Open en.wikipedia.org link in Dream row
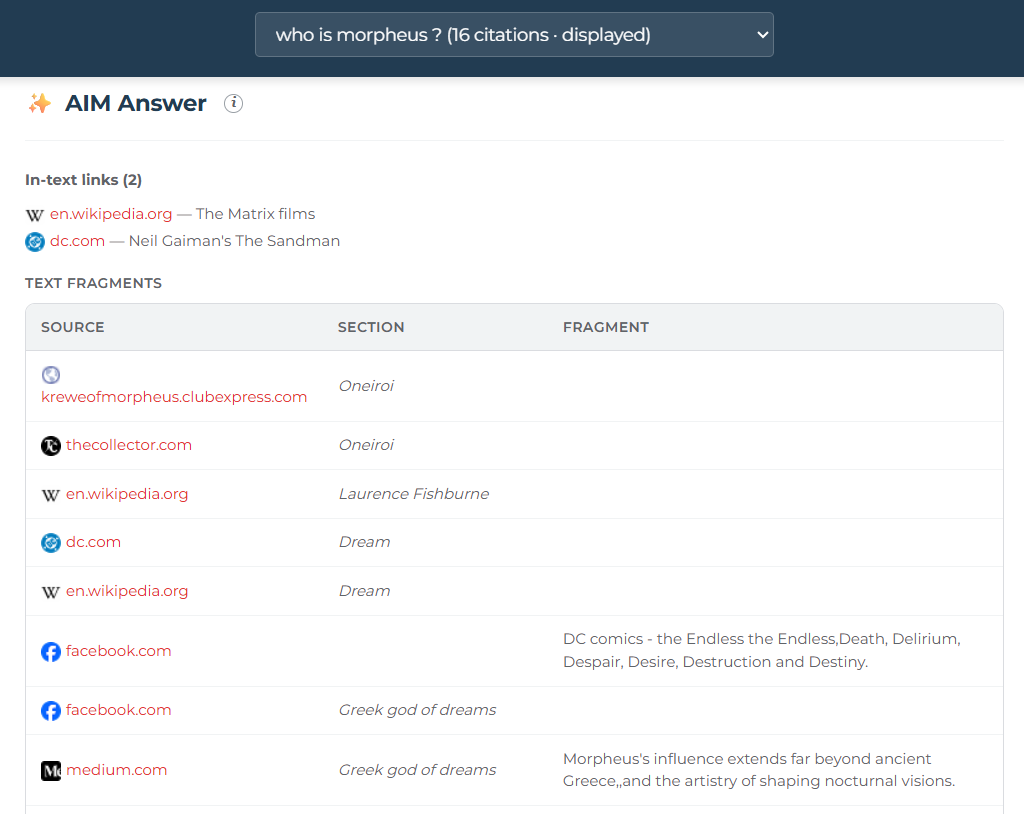1024x814 pixels. tap(127, 591)
